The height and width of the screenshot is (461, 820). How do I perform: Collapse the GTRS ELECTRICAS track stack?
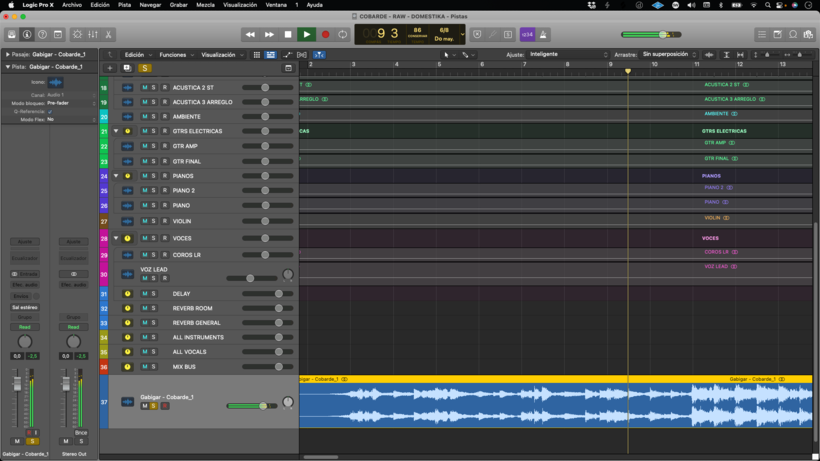116,131
